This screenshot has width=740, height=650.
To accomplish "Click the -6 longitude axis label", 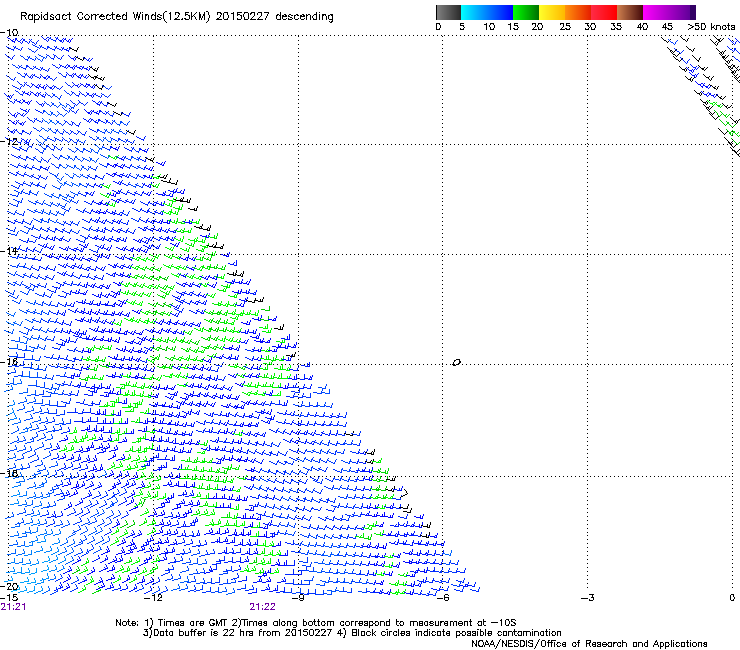I will pos(443,598).
